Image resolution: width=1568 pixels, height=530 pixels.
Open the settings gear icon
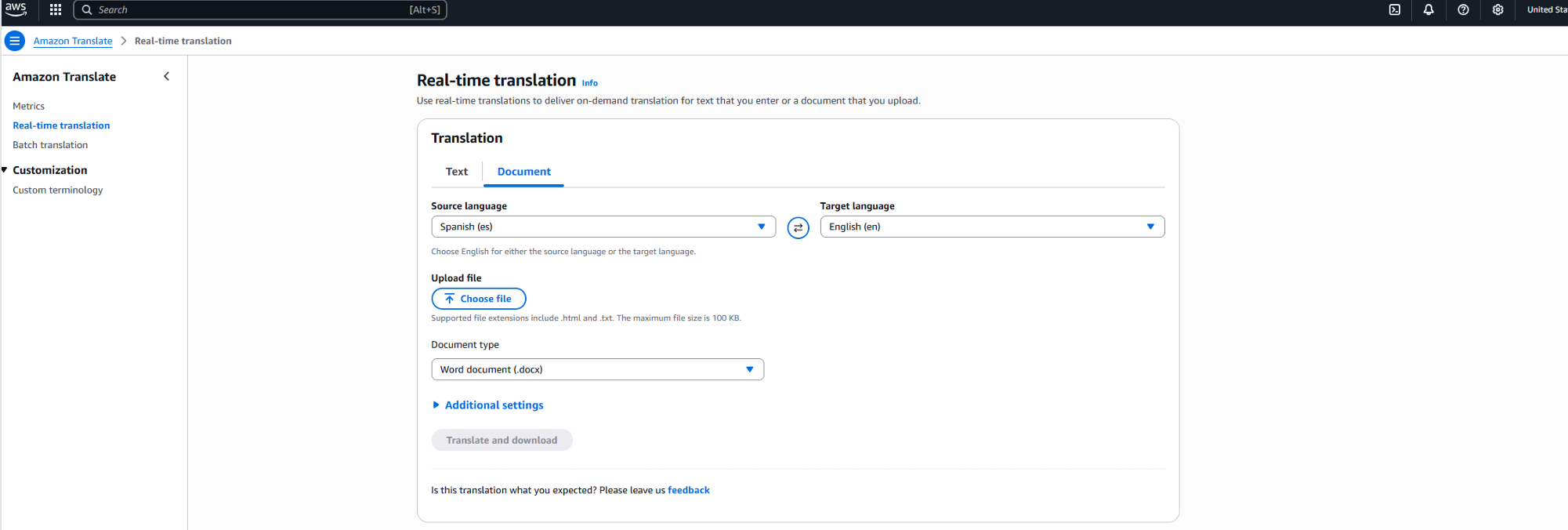pyautogui.click(x=1497, y=9)
